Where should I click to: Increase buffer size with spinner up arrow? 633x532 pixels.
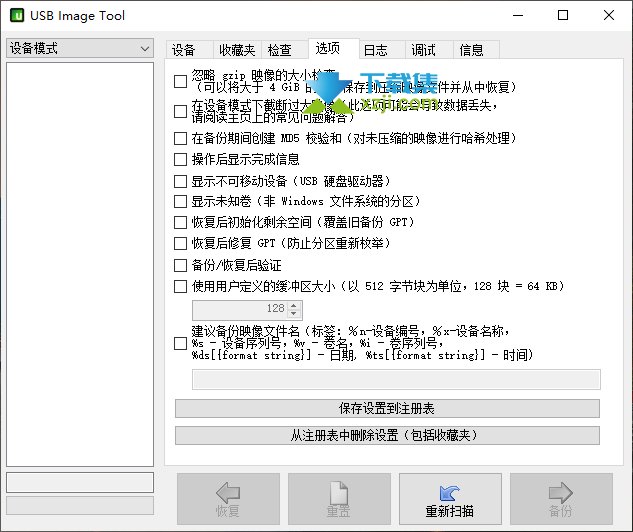(294, 306)
